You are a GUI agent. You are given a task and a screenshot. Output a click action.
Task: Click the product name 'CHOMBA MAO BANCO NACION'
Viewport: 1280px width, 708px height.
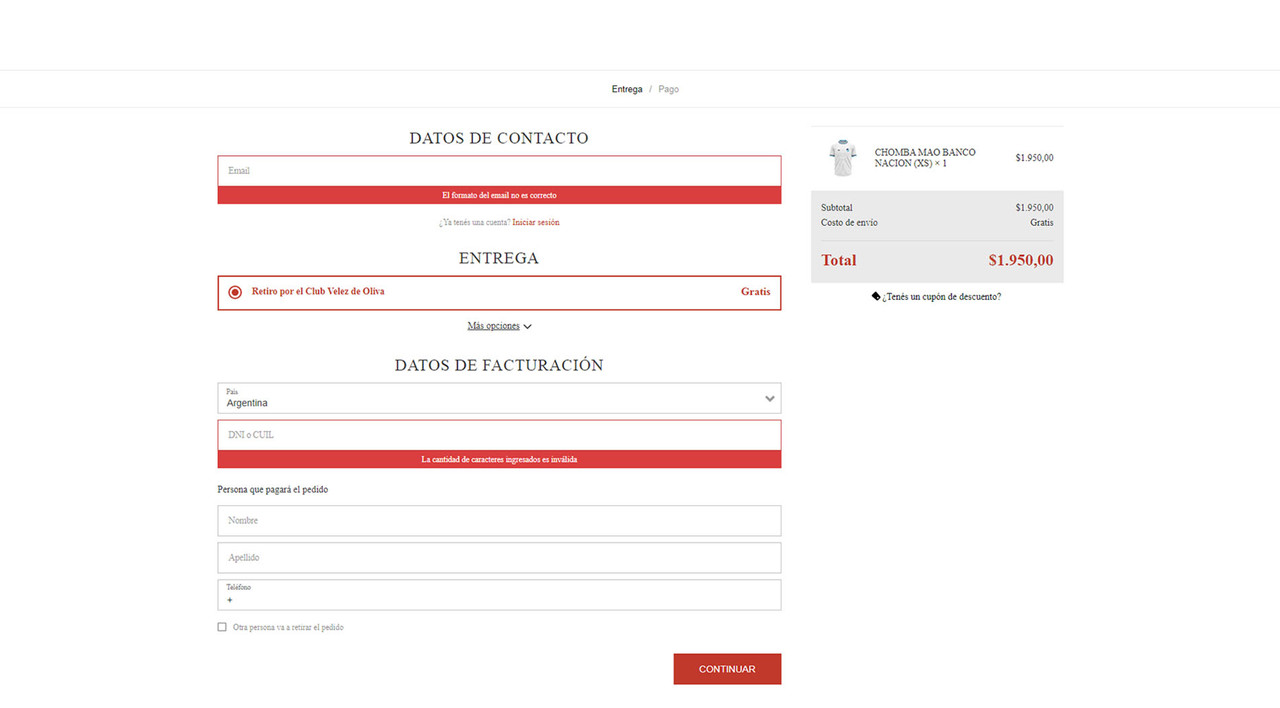(x=925, y=157)
